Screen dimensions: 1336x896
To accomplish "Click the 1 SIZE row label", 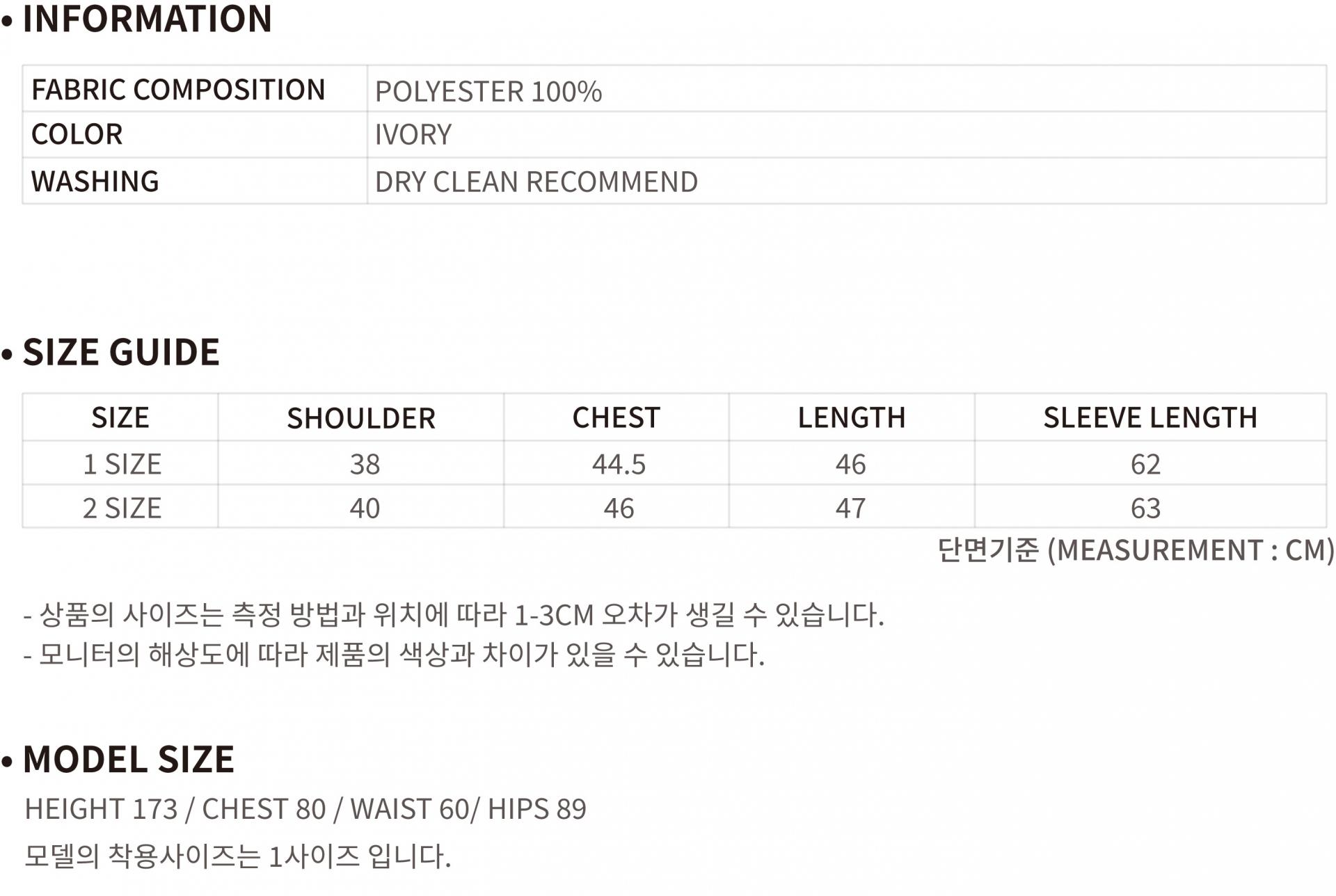I will coord(122,464).
